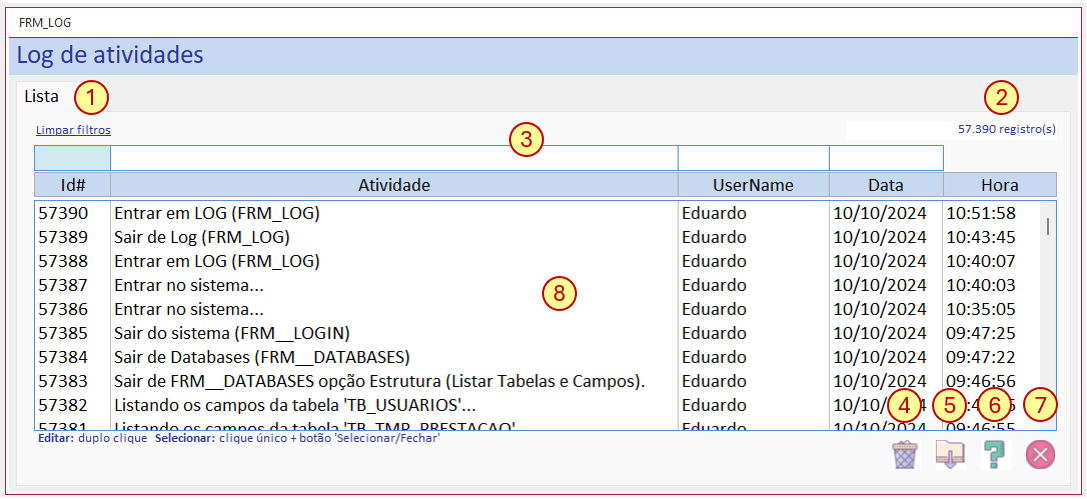Image resolution: width=1087 pixels, height=499 pixels.
Task: Click time value 10:35:05
Action: (980, 309)
